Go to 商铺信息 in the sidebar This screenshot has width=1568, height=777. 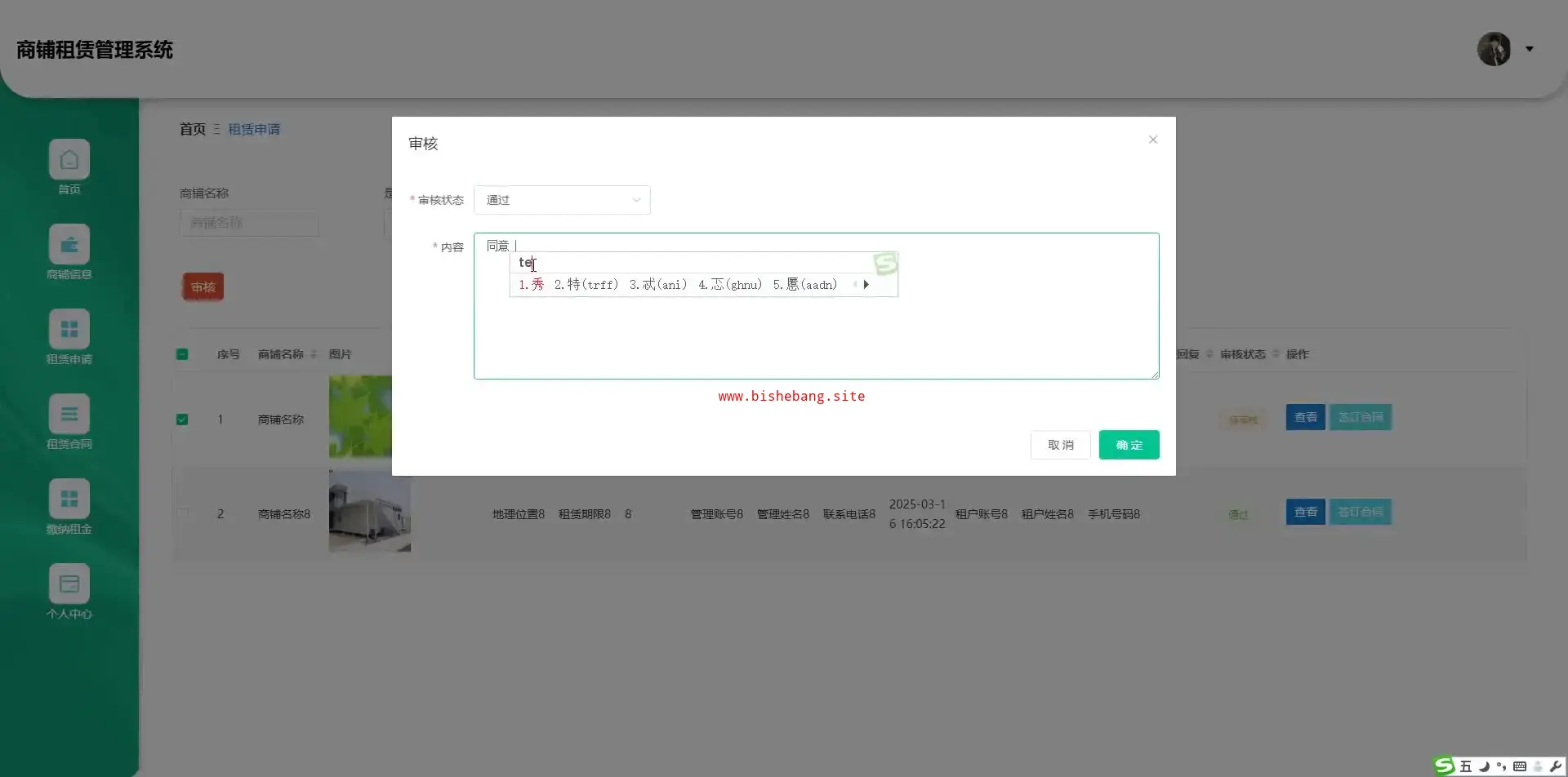coord(69,252)
